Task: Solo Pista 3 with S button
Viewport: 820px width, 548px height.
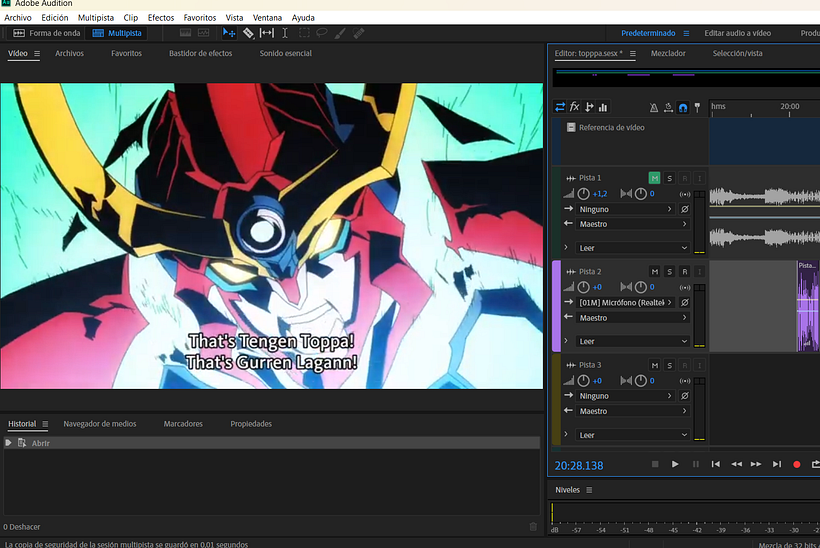Action: pos(669,365)
